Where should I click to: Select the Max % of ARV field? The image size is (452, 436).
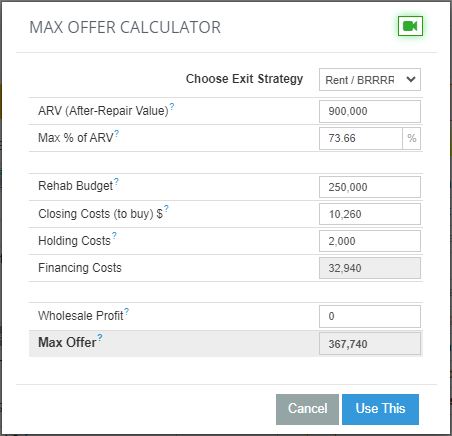[x=361, y=138]
